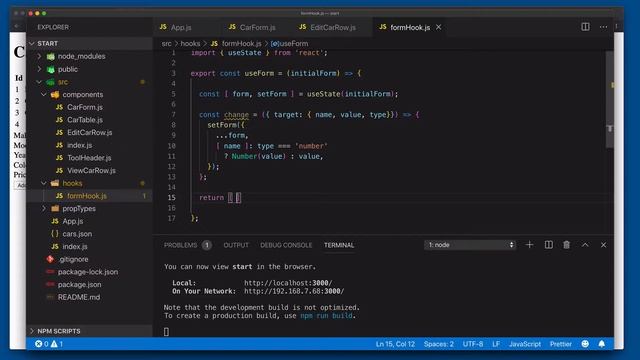Change line ending via LF

coord(496,344)
